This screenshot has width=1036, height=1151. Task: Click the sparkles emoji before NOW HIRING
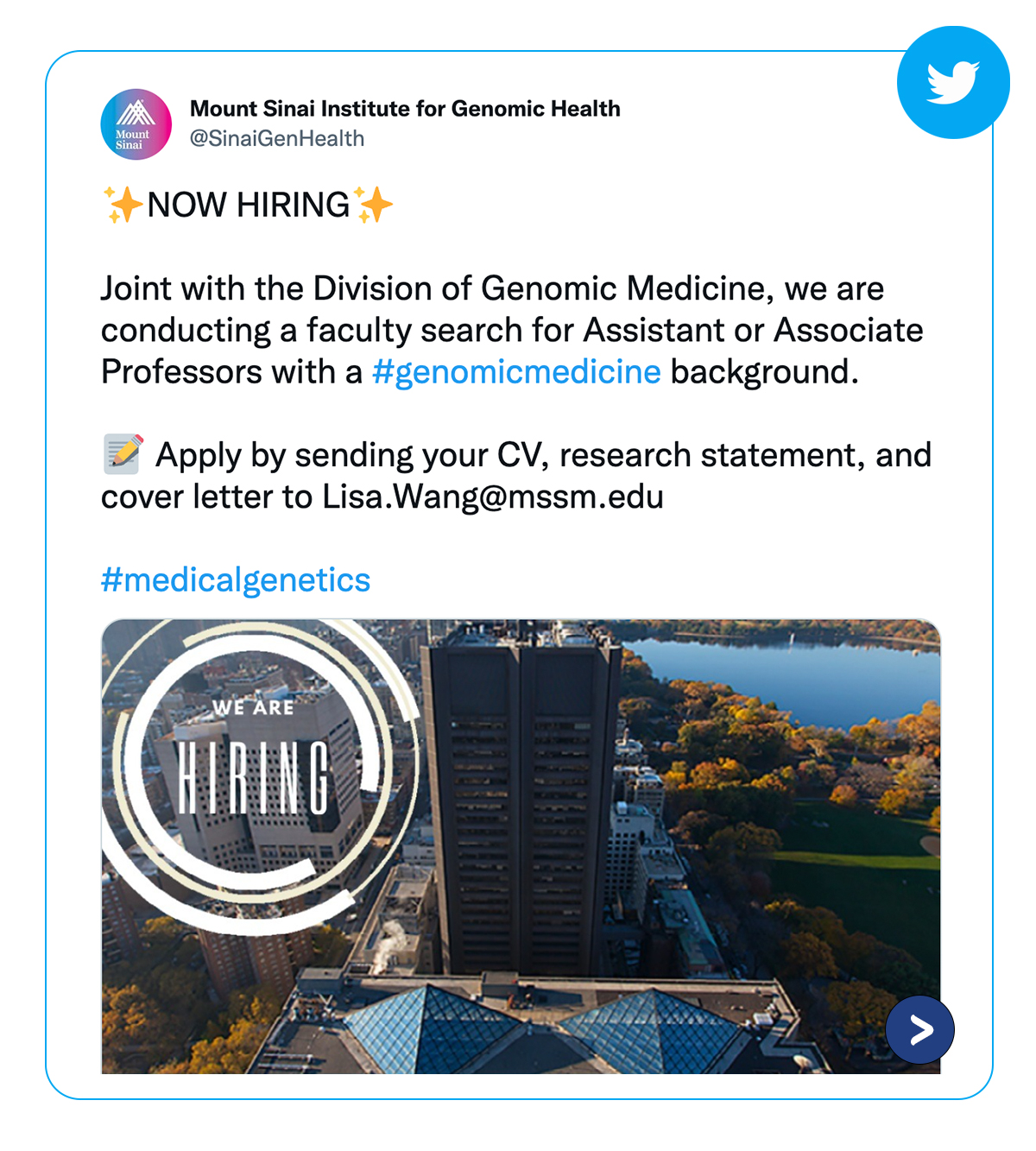pos(123,205)
